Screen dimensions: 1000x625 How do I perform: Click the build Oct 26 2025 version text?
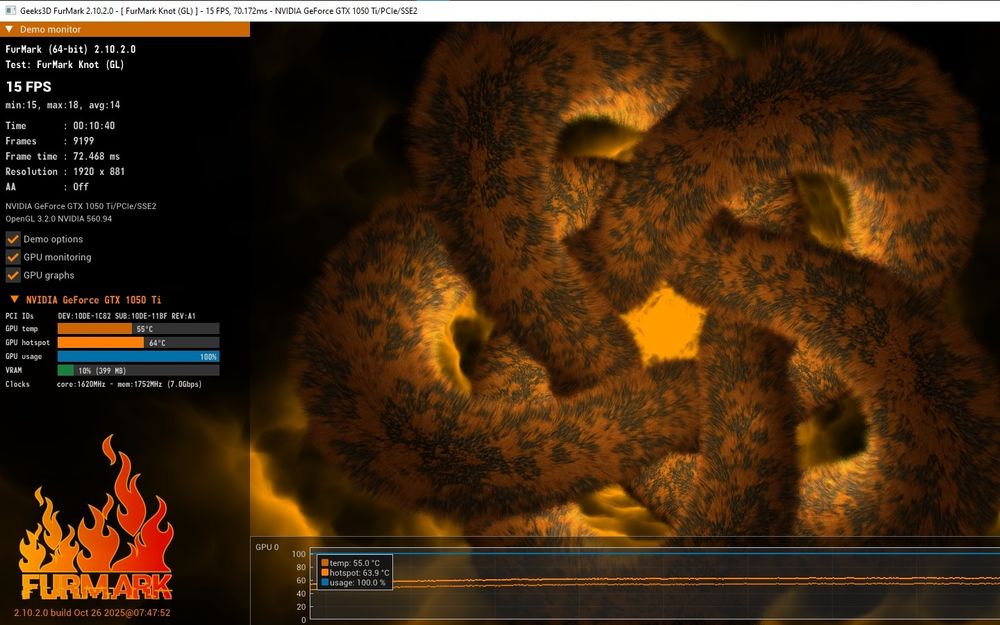pos(92,613)
